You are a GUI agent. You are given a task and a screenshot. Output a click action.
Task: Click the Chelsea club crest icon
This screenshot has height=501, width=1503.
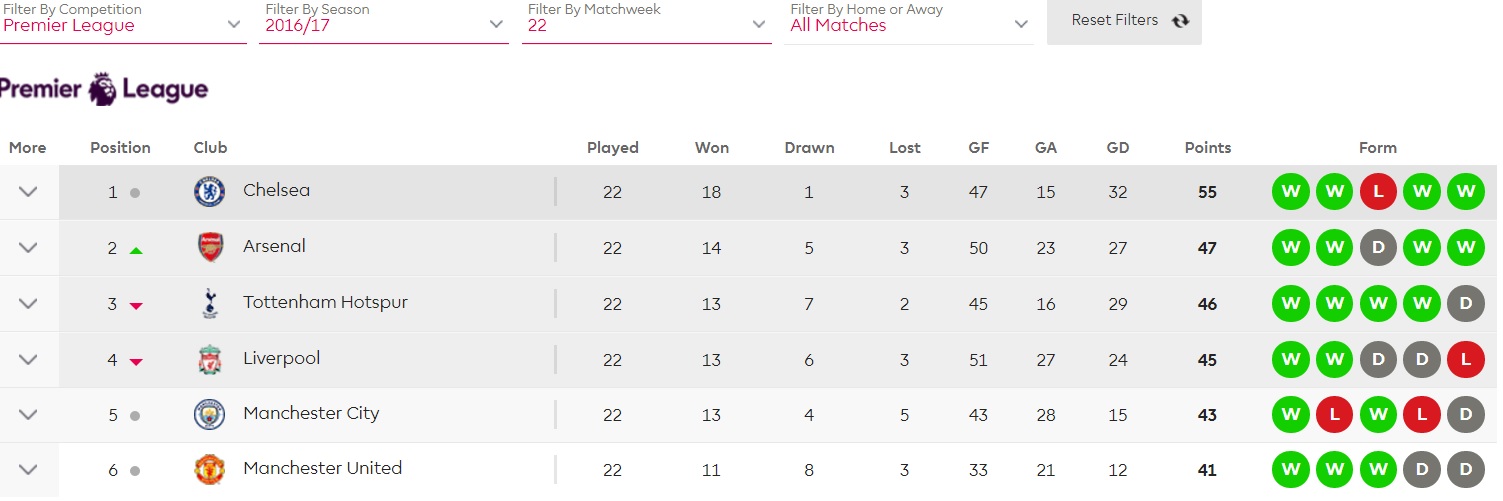click(209, 191)
